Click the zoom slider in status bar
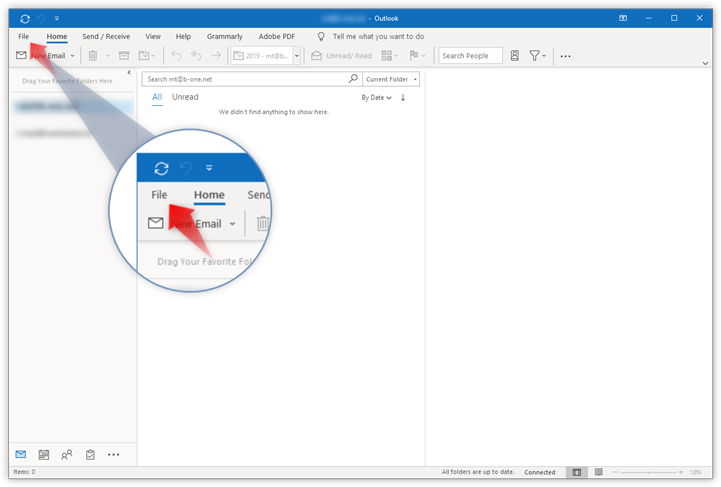 [648, 472]
